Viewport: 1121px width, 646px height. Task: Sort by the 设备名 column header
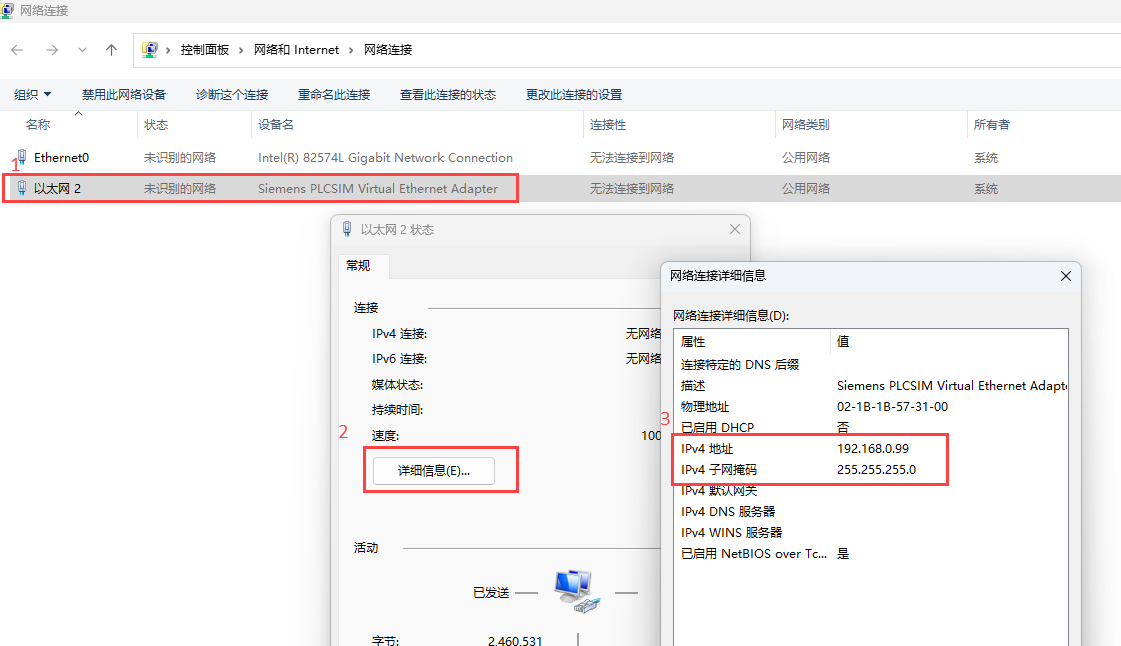(x=276, y=125)
